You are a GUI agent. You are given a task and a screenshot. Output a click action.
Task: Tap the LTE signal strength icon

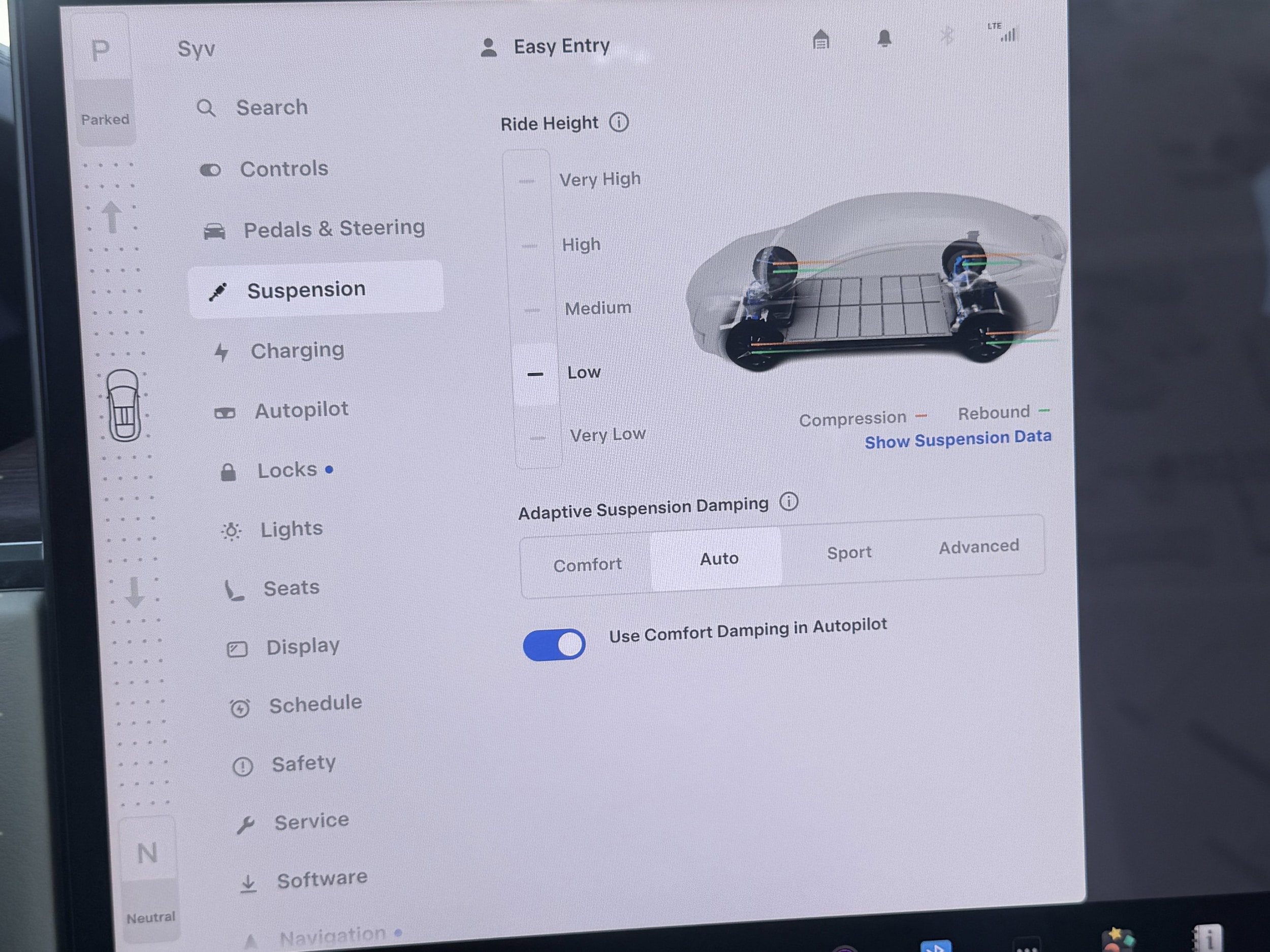[x=1007, y=34]
